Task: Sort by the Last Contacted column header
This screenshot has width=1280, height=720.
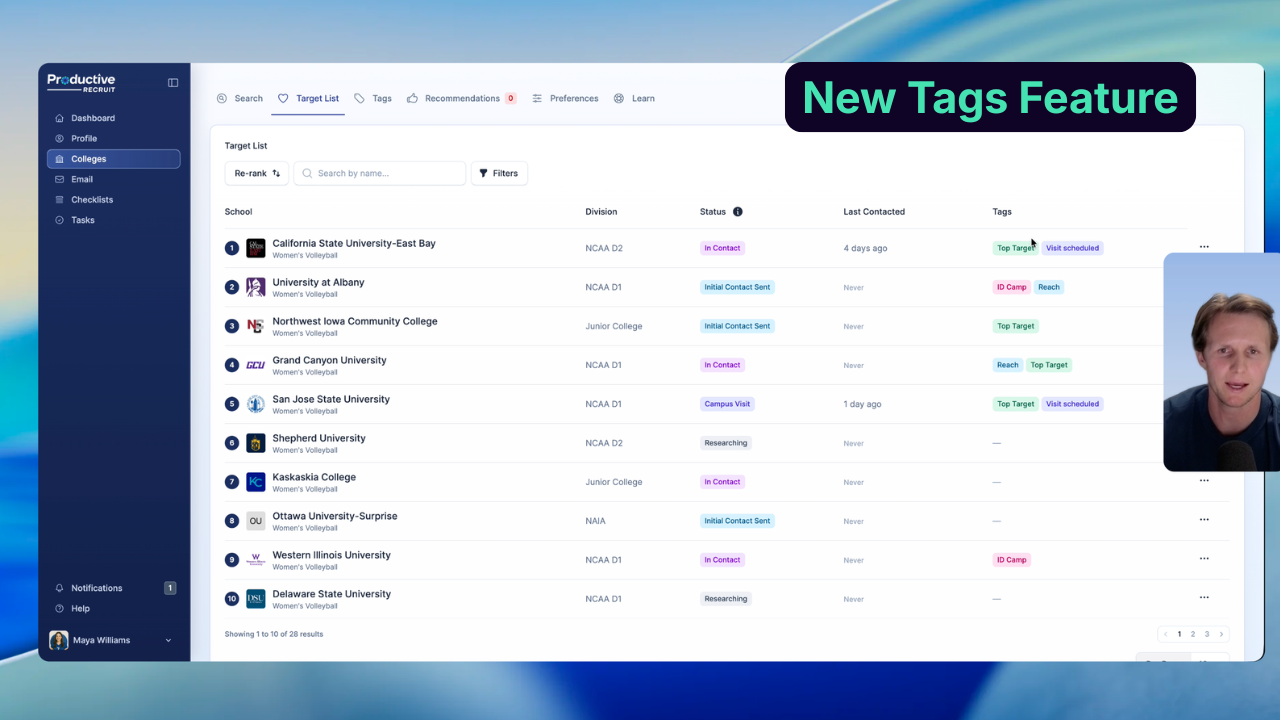Action: coord(874,212)
